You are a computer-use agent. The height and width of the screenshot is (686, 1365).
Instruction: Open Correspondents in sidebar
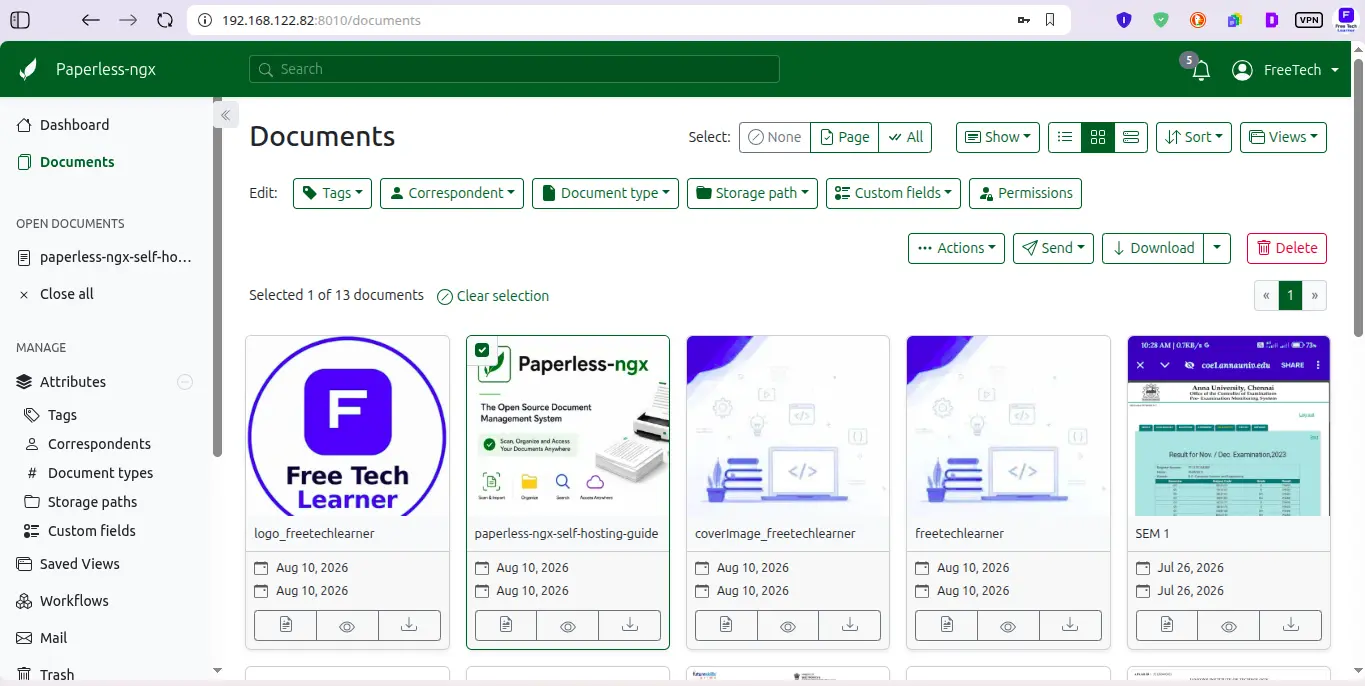[99, 444]
